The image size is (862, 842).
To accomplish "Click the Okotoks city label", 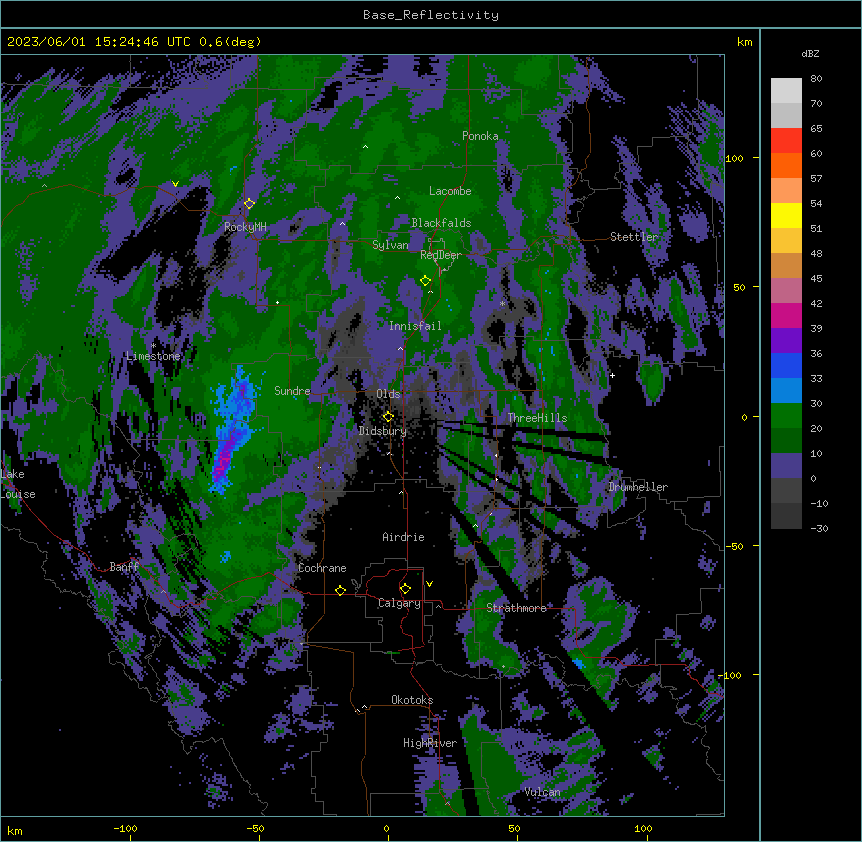I will (412, 700).
